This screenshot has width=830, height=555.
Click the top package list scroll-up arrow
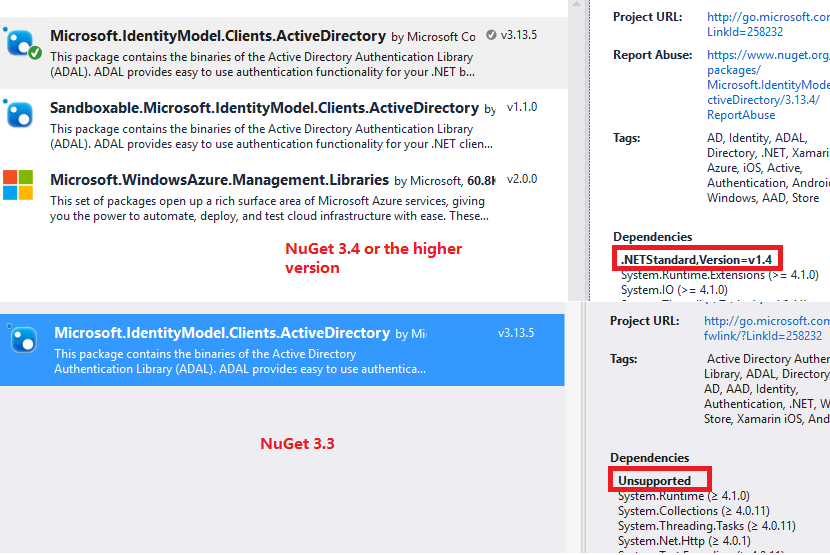coord(576,4)
